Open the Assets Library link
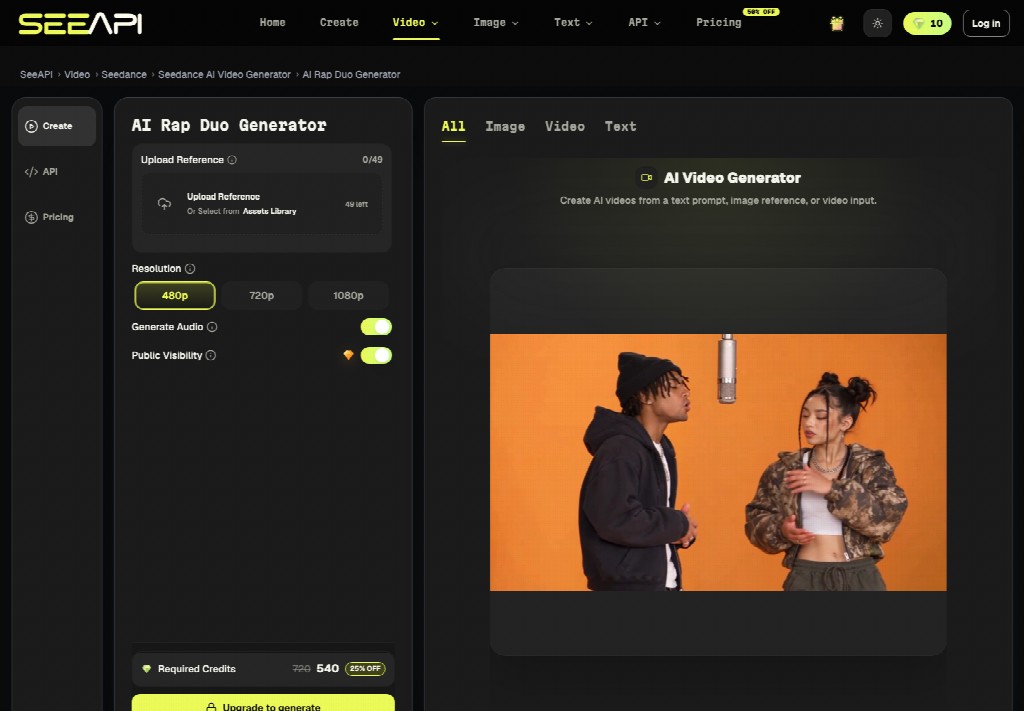 click(270, 212)
